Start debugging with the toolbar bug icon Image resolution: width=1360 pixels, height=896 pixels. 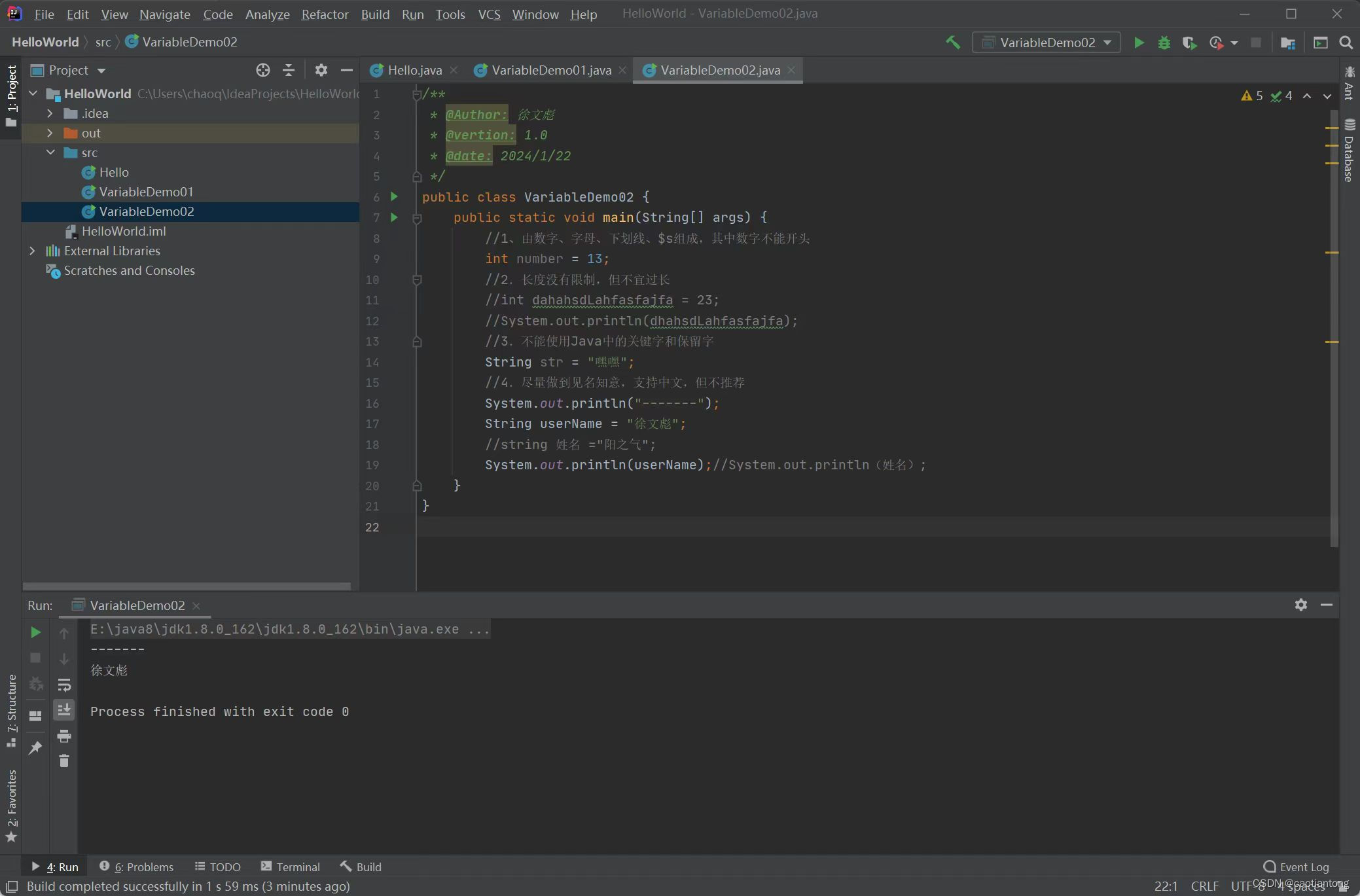point(1164,43)
